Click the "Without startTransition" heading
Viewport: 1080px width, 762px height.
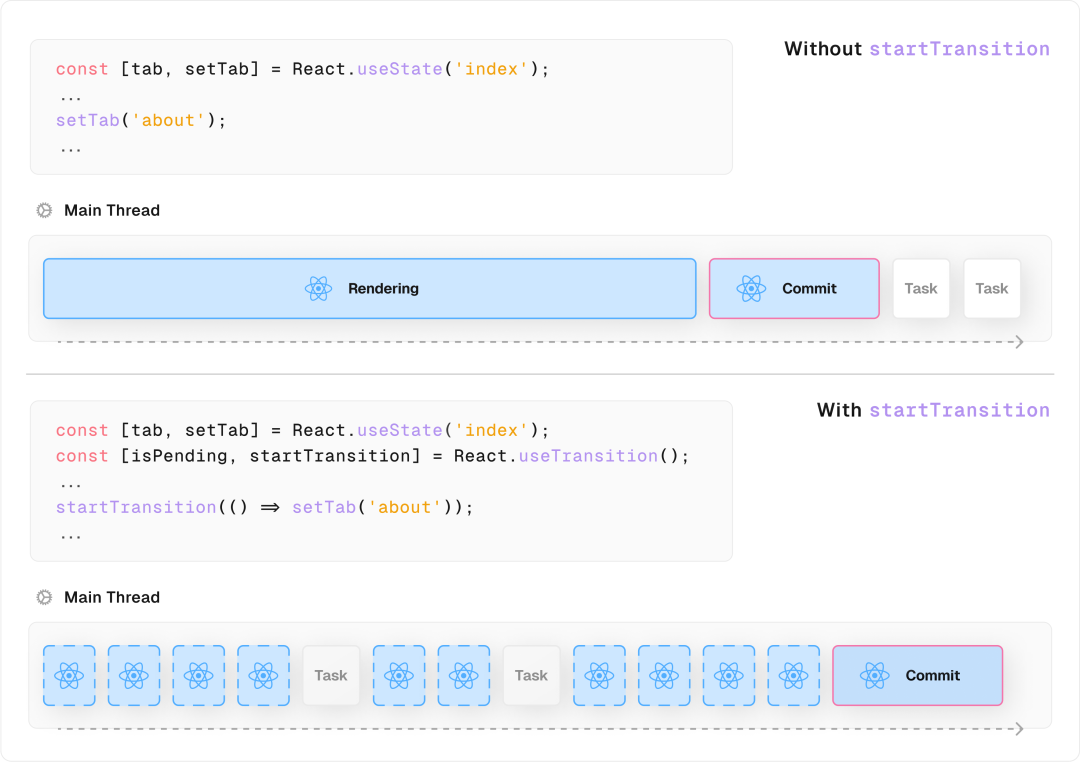916,49
